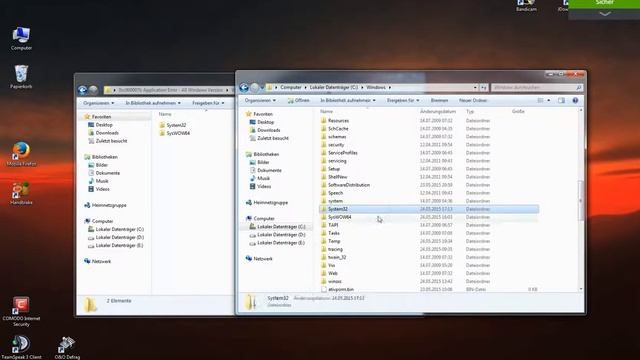
Task: Toggle the preview pane icon in front window
Action: pos(562,100)
